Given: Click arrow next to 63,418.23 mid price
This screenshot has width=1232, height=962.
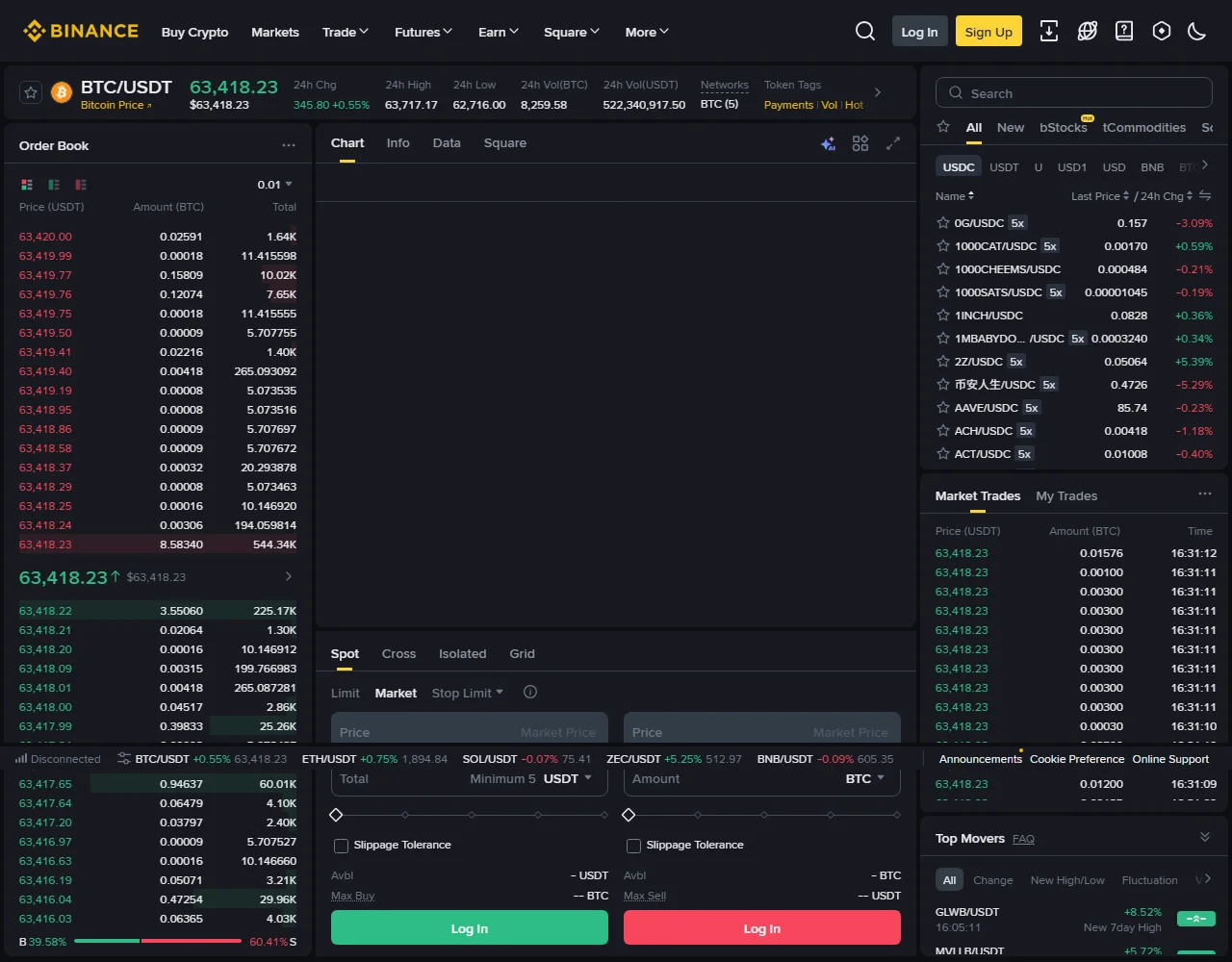Looking at the screenshot, I should pyautogui.click(x=289, y=576).
